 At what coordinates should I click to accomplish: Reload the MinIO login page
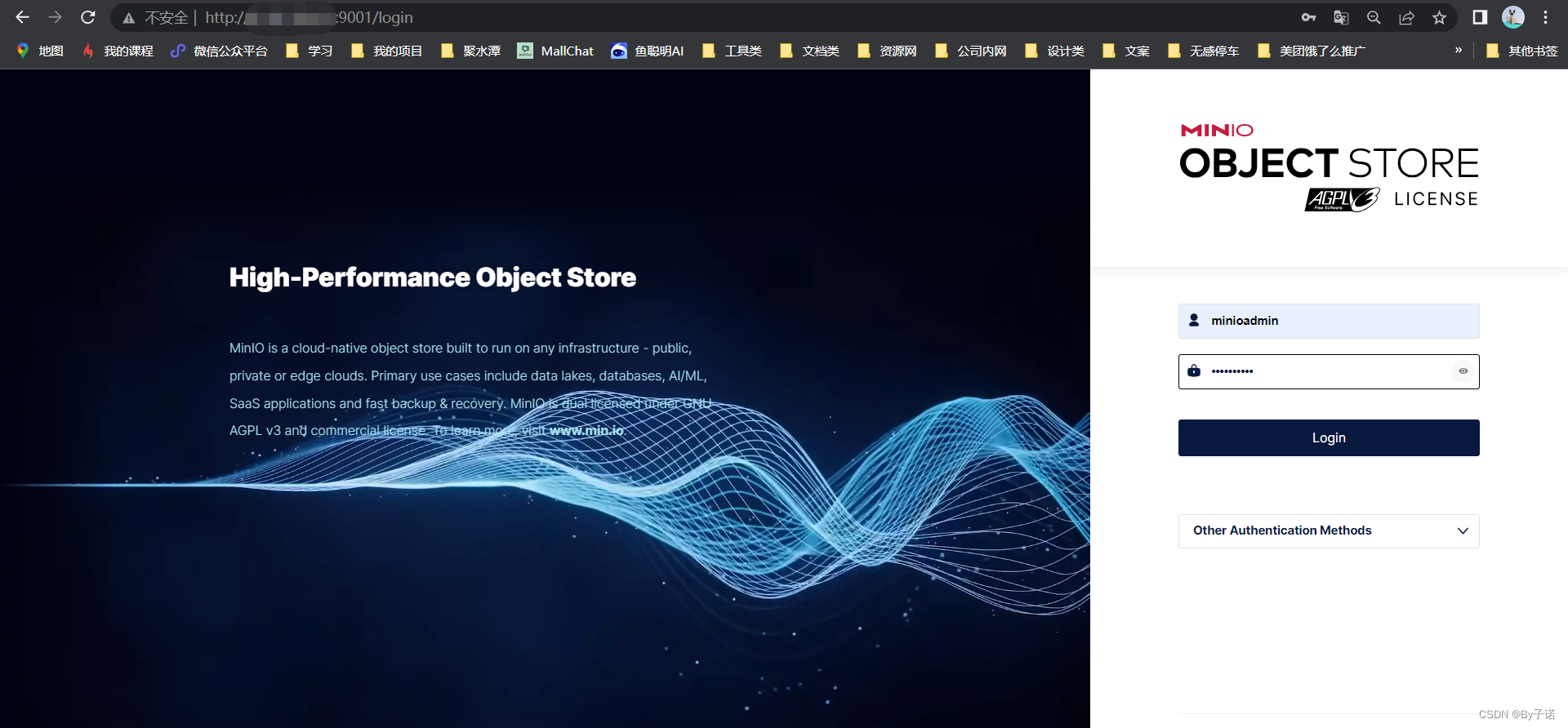coord(88,17)
